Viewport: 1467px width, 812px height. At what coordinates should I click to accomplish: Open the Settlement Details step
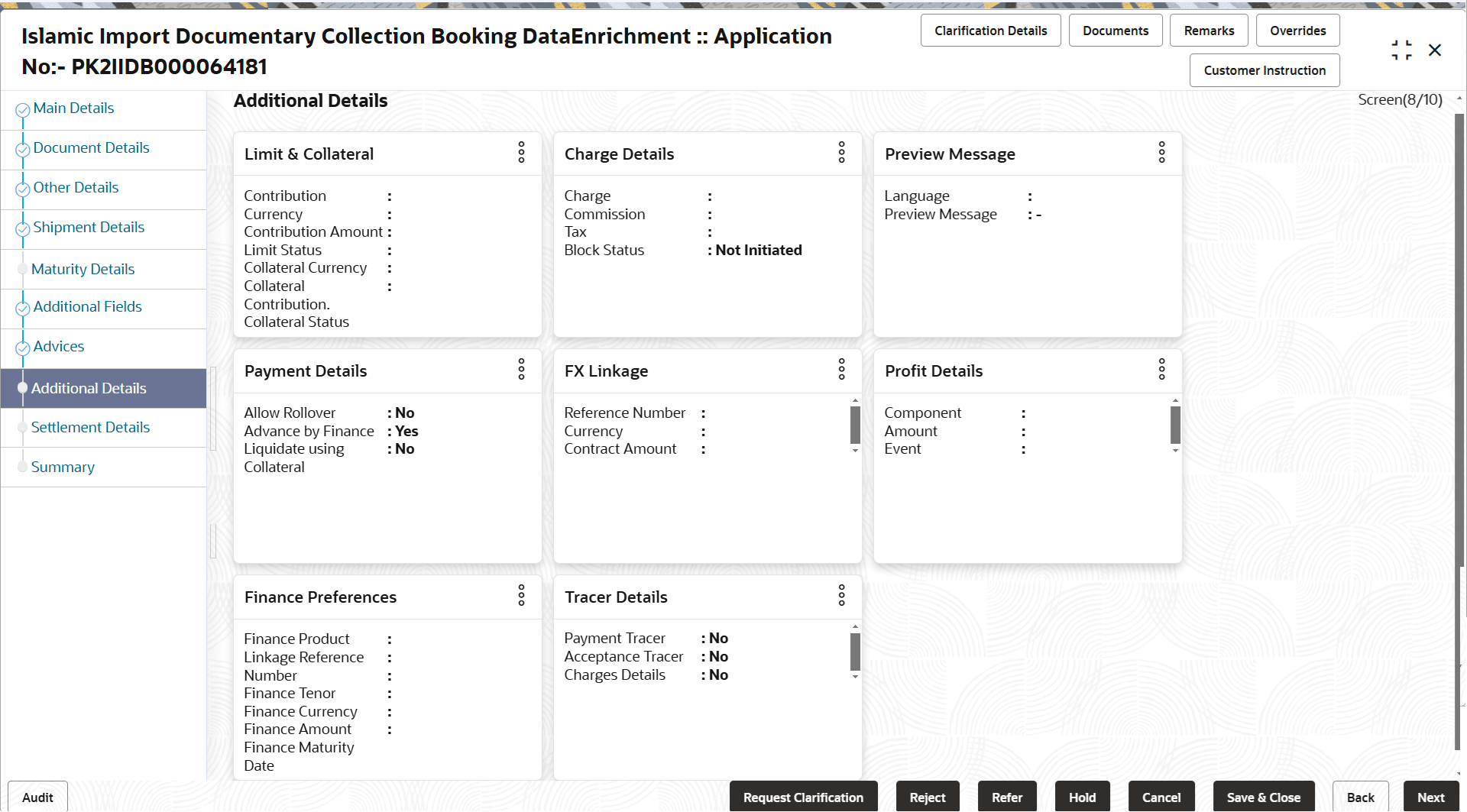pos(90,428)
